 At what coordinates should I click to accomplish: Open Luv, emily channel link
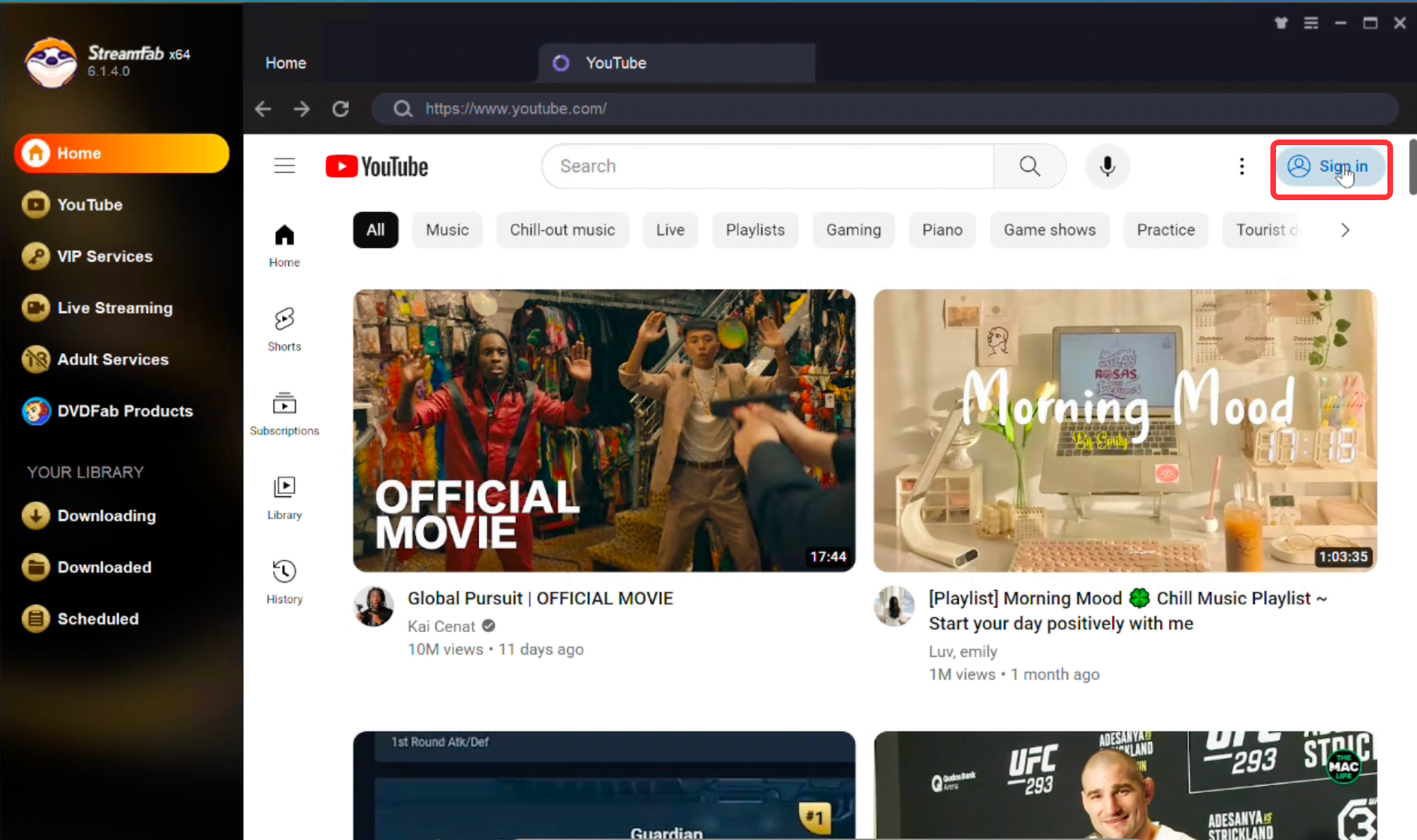pyautogui.click(x=963, y=651)
